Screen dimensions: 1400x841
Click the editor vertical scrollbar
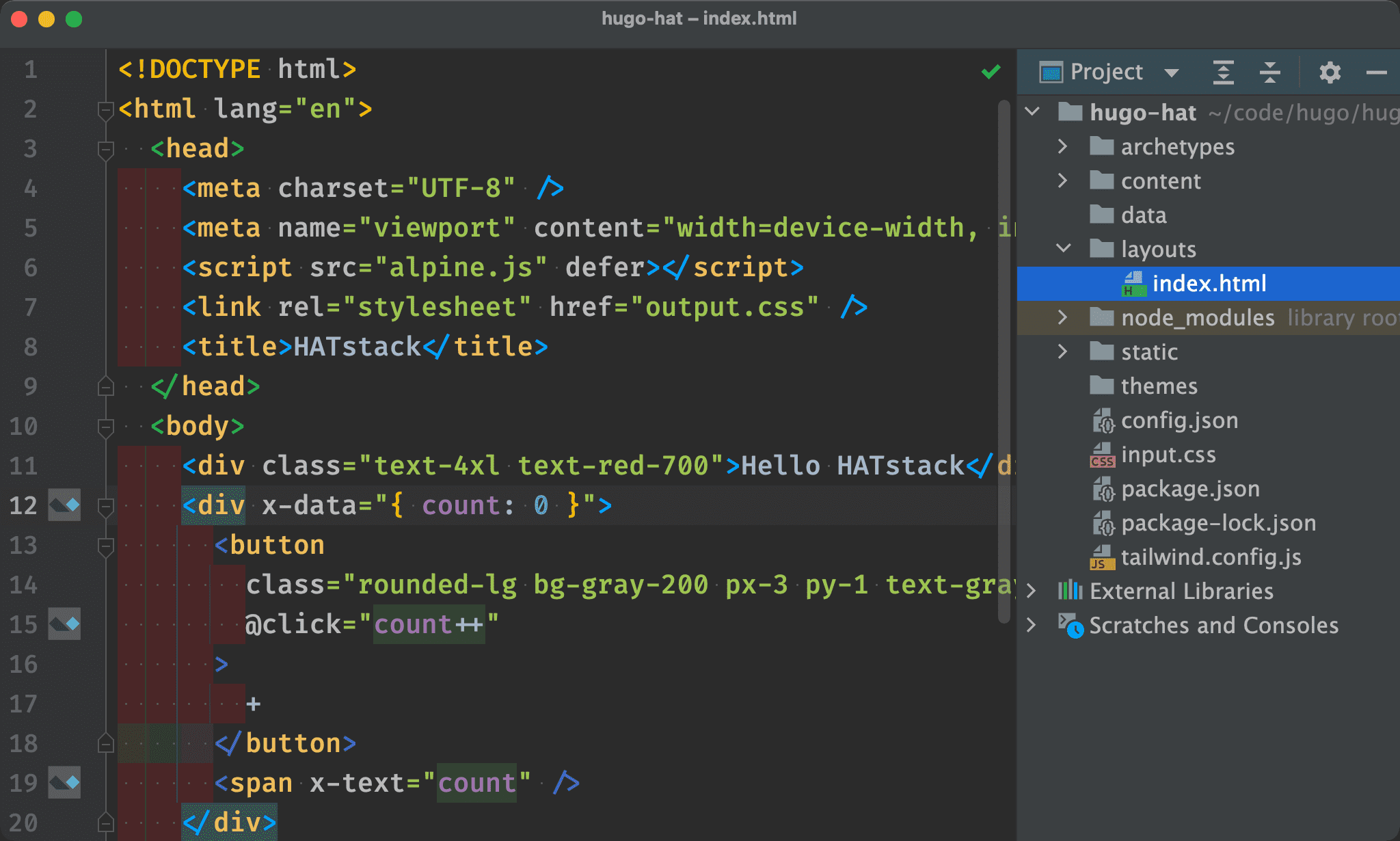point(1004,362)
